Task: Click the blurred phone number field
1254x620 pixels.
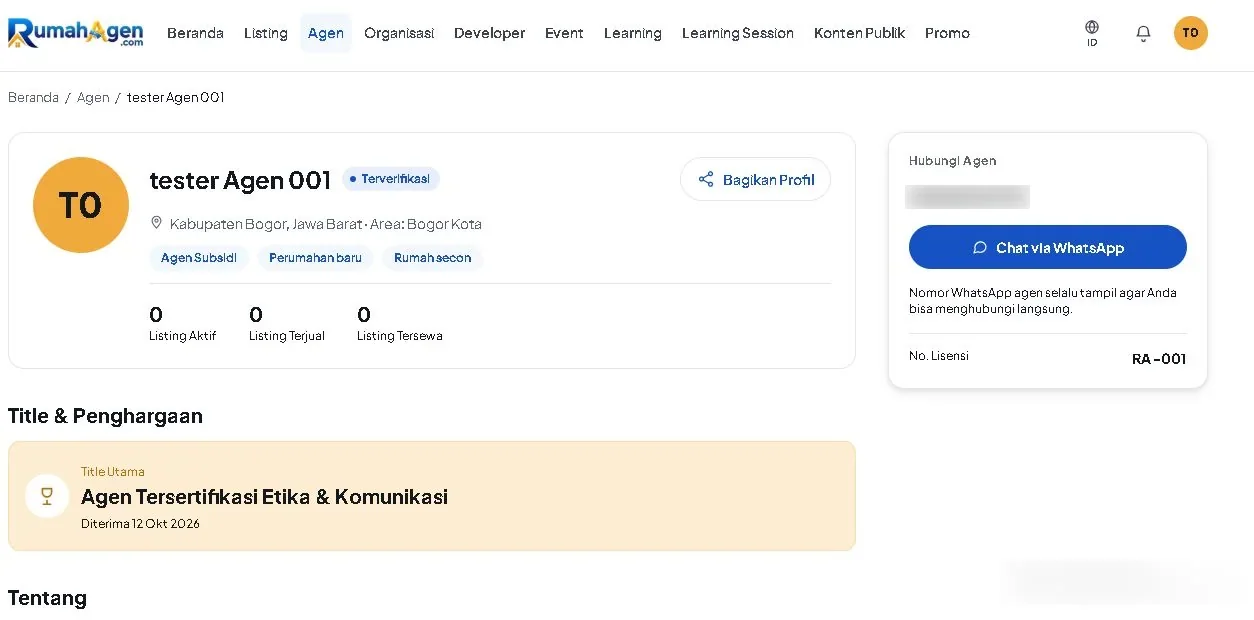Action: 967,197
